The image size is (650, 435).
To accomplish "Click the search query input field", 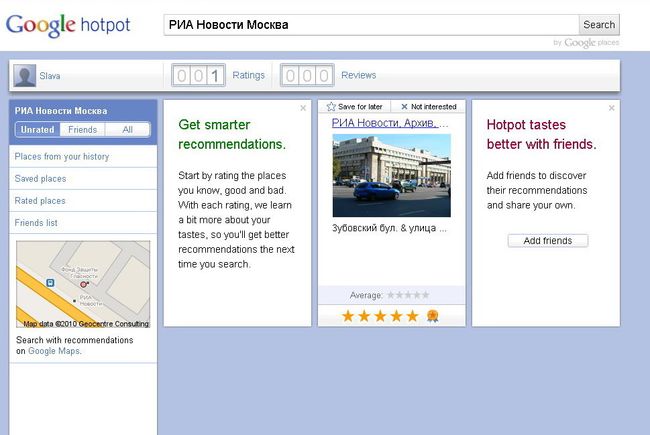I will click(371, 25).
